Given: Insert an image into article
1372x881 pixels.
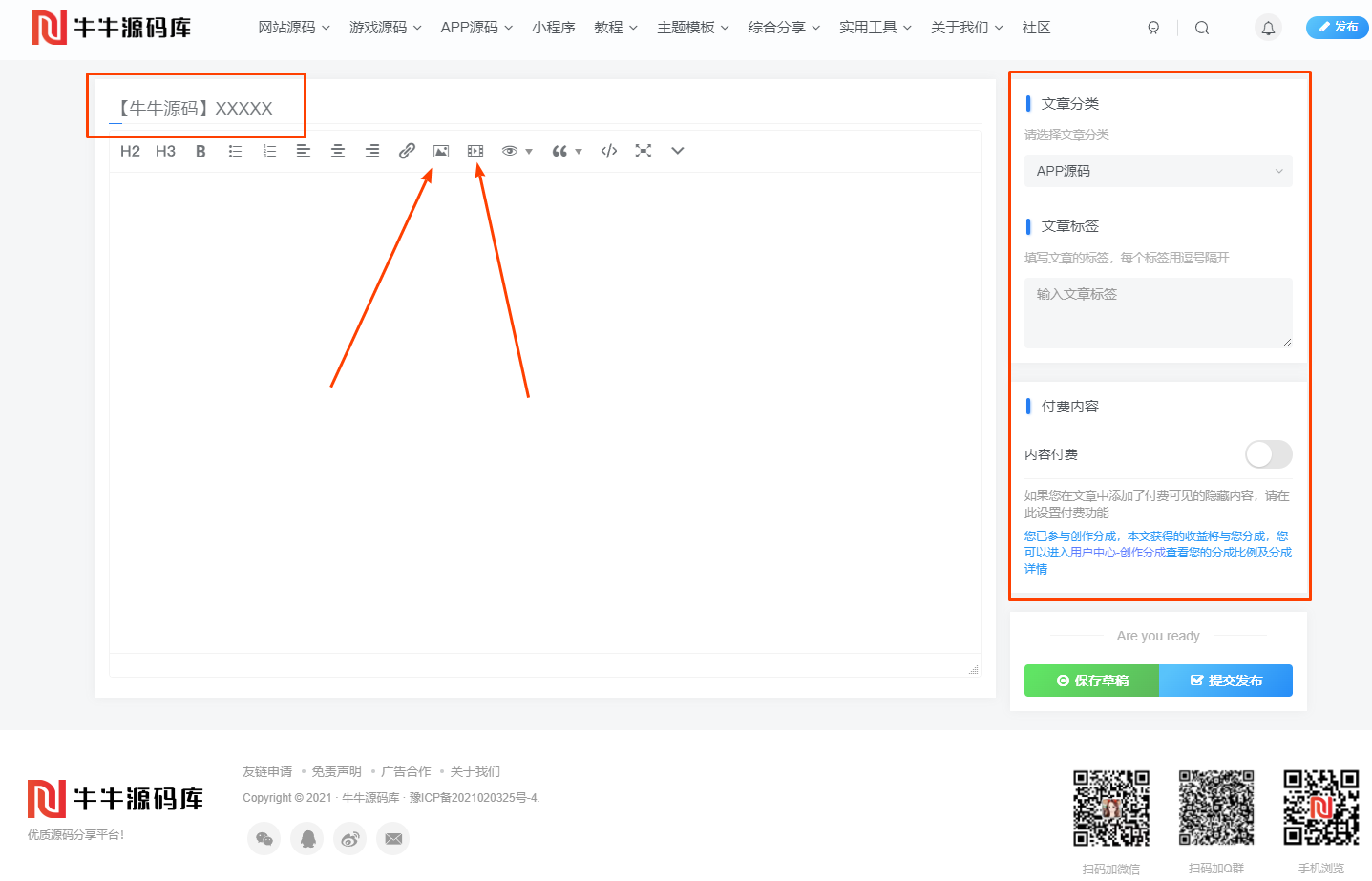Looking at the screenshot, I should 441,151.
